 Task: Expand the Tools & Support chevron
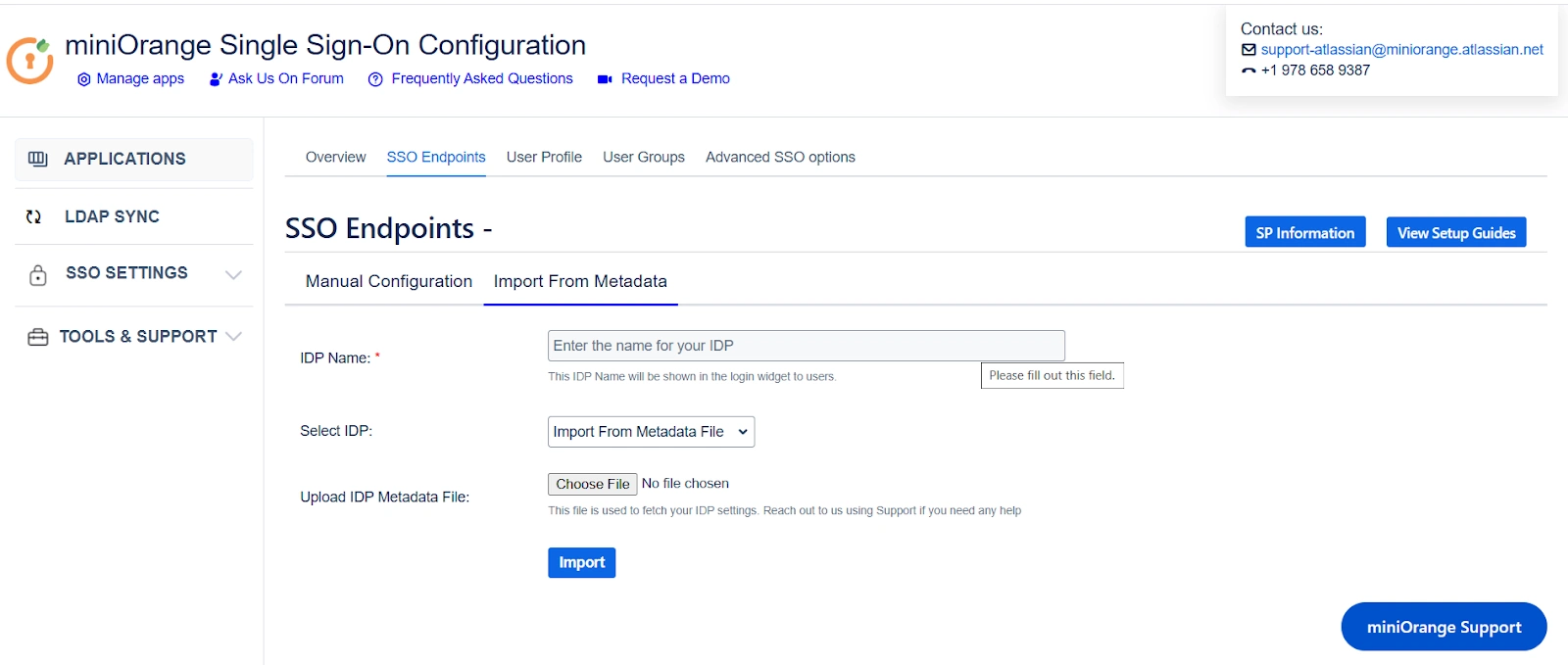click(233, 336)
